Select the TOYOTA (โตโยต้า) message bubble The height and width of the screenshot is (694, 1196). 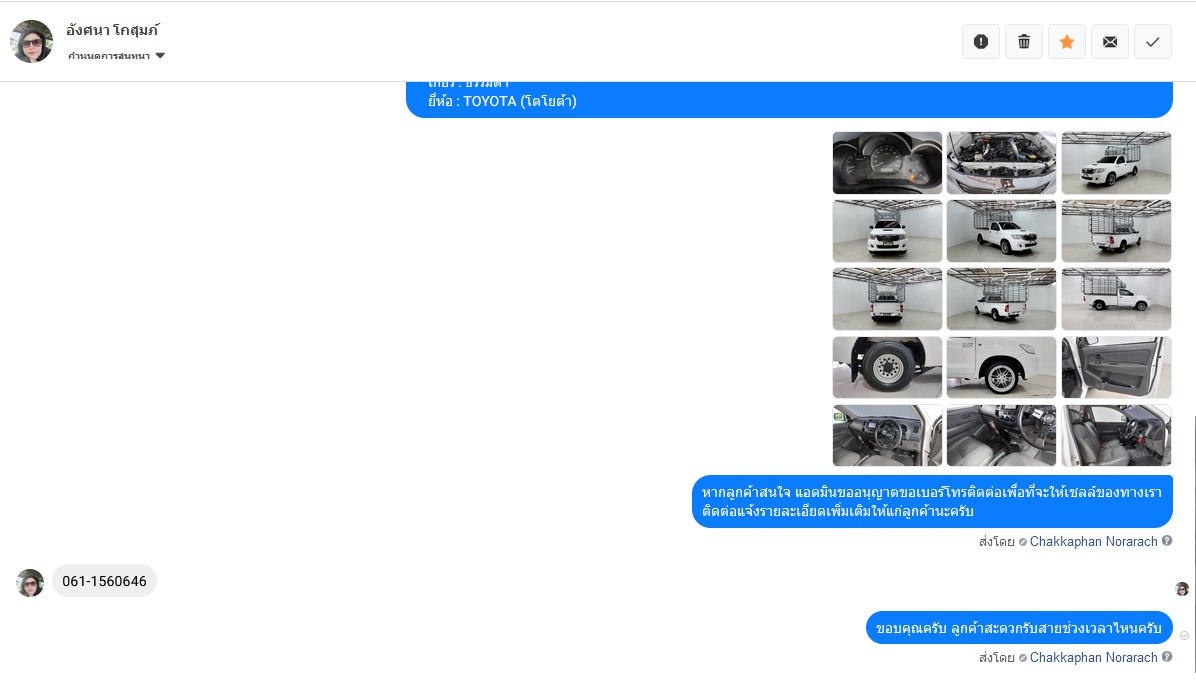789,99
